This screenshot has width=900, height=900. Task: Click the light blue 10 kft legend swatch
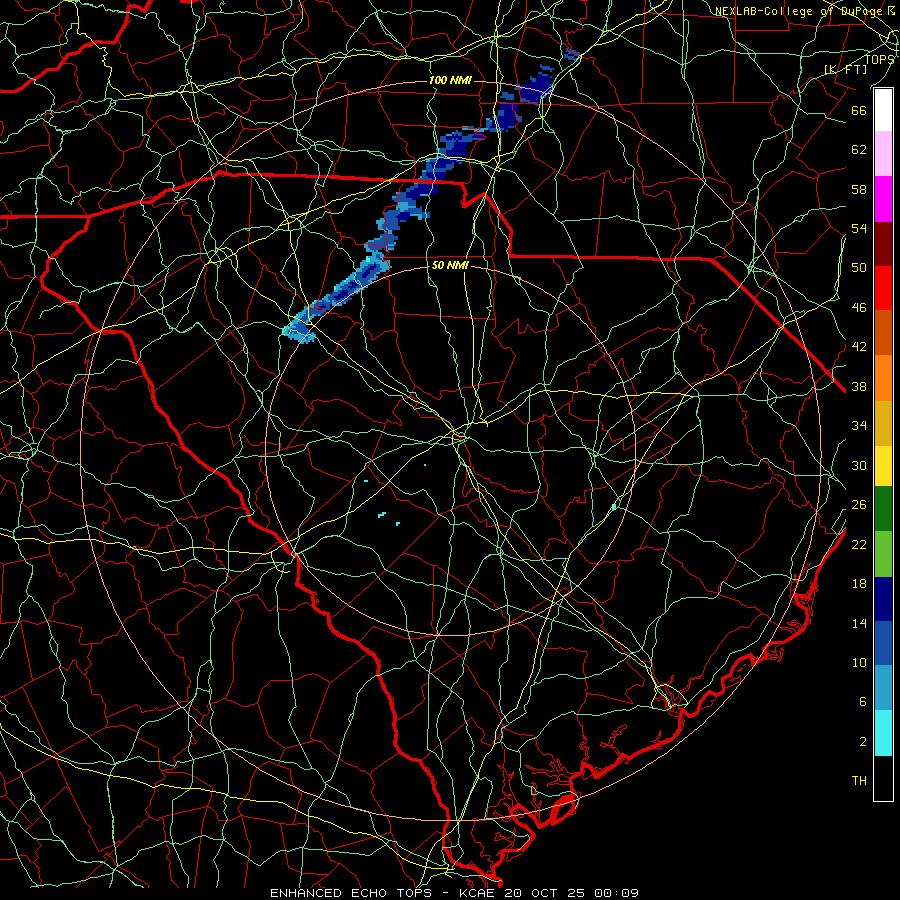[x=883, y=687]
